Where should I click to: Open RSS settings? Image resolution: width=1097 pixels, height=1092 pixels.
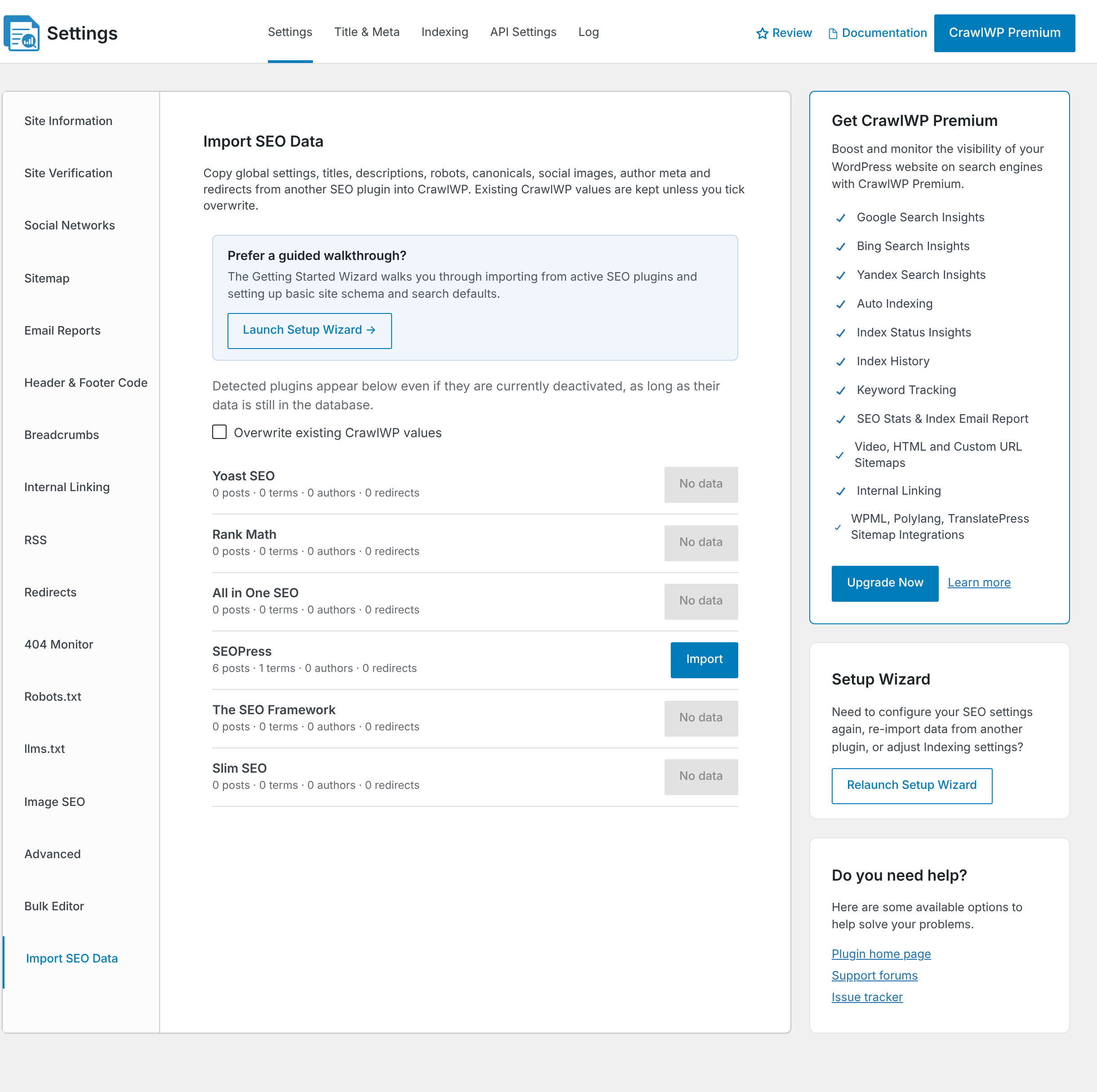[35, 540]
